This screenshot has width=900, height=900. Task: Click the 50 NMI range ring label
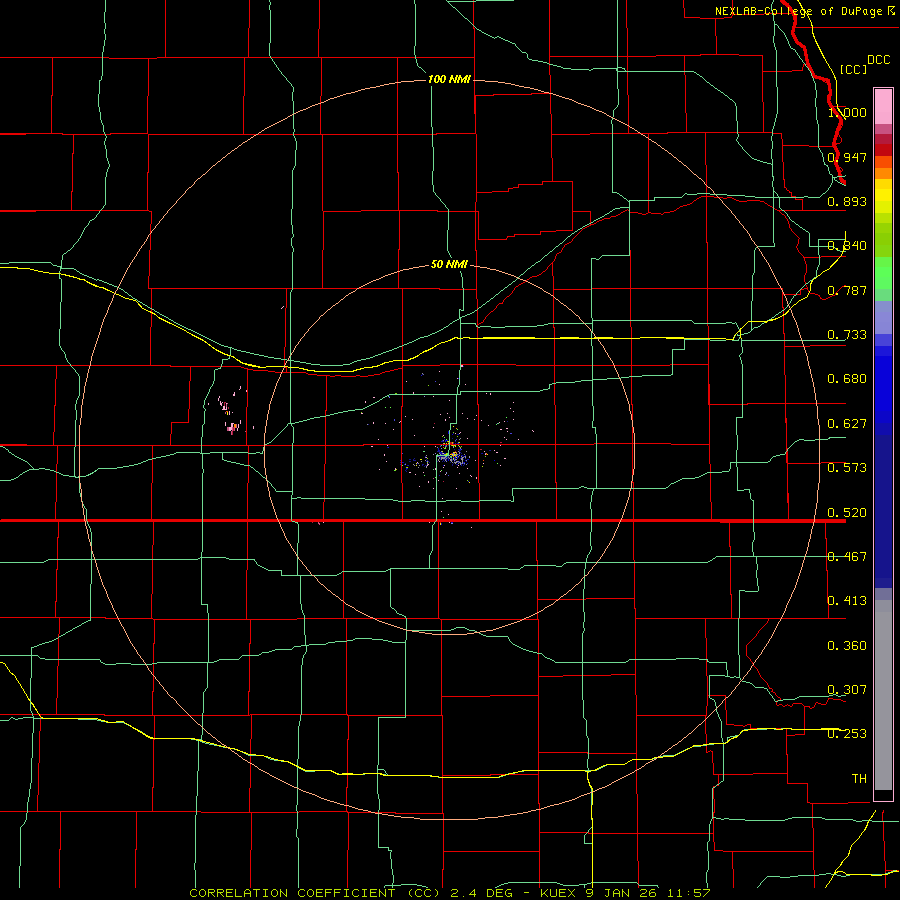point(449,264)
